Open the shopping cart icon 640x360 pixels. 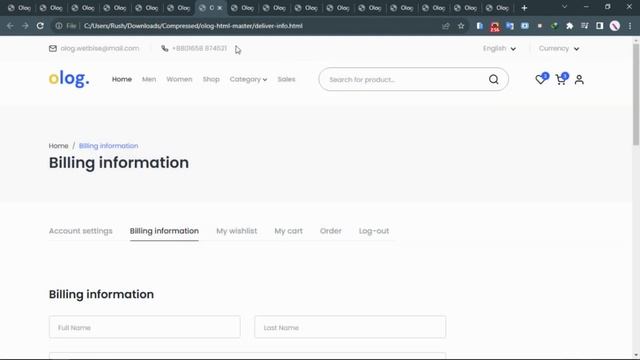(x=560, y=79)
